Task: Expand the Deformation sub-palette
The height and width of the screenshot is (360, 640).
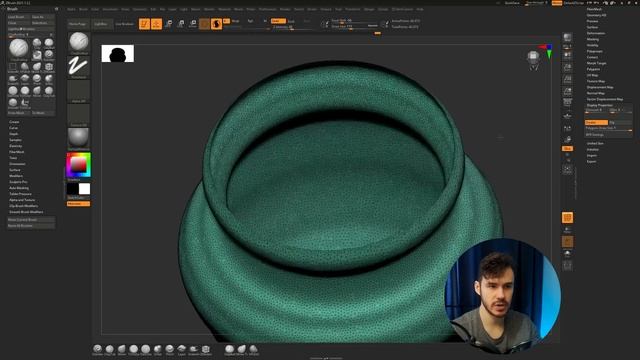Action: 596,33
